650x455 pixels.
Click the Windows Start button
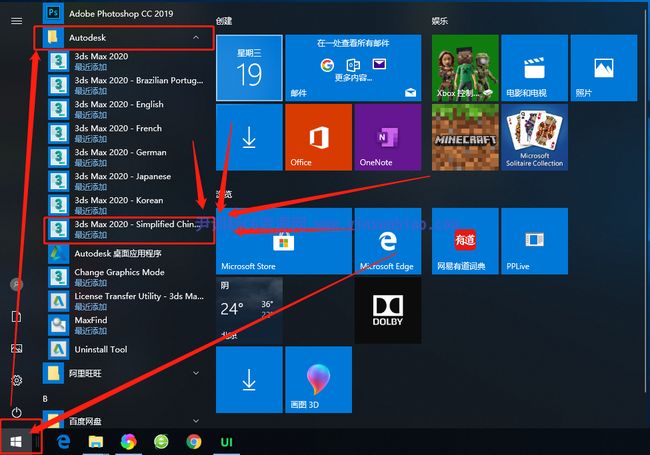[x=16, y=442]
